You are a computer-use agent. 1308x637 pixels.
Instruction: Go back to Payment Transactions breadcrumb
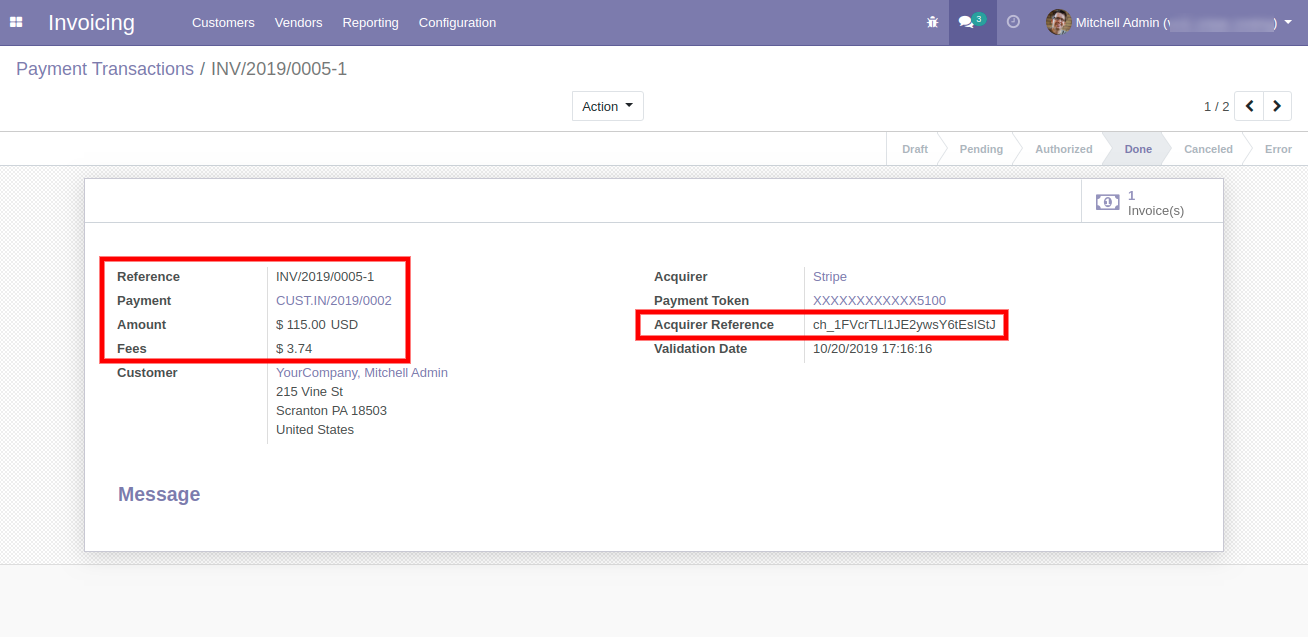pyautogui.click(x=105, y=69)
